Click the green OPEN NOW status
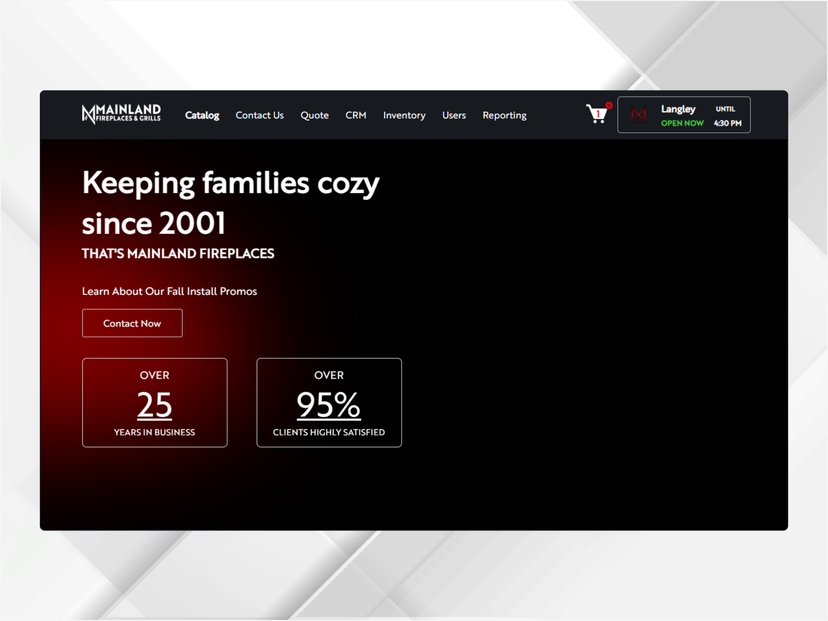Screen dimensions: 828x621 682,124
